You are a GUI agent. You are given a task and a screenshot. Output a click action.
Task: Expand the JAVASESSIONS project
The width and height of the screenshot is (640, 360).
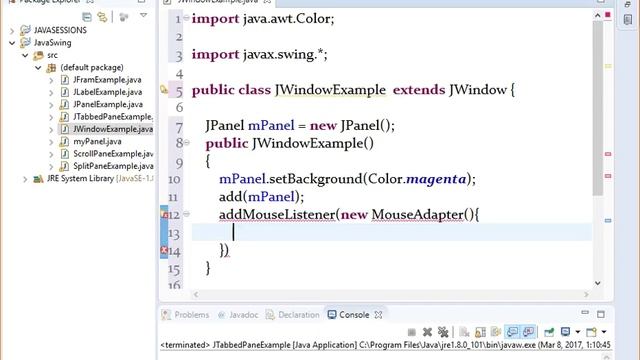(x=12, y=31)
